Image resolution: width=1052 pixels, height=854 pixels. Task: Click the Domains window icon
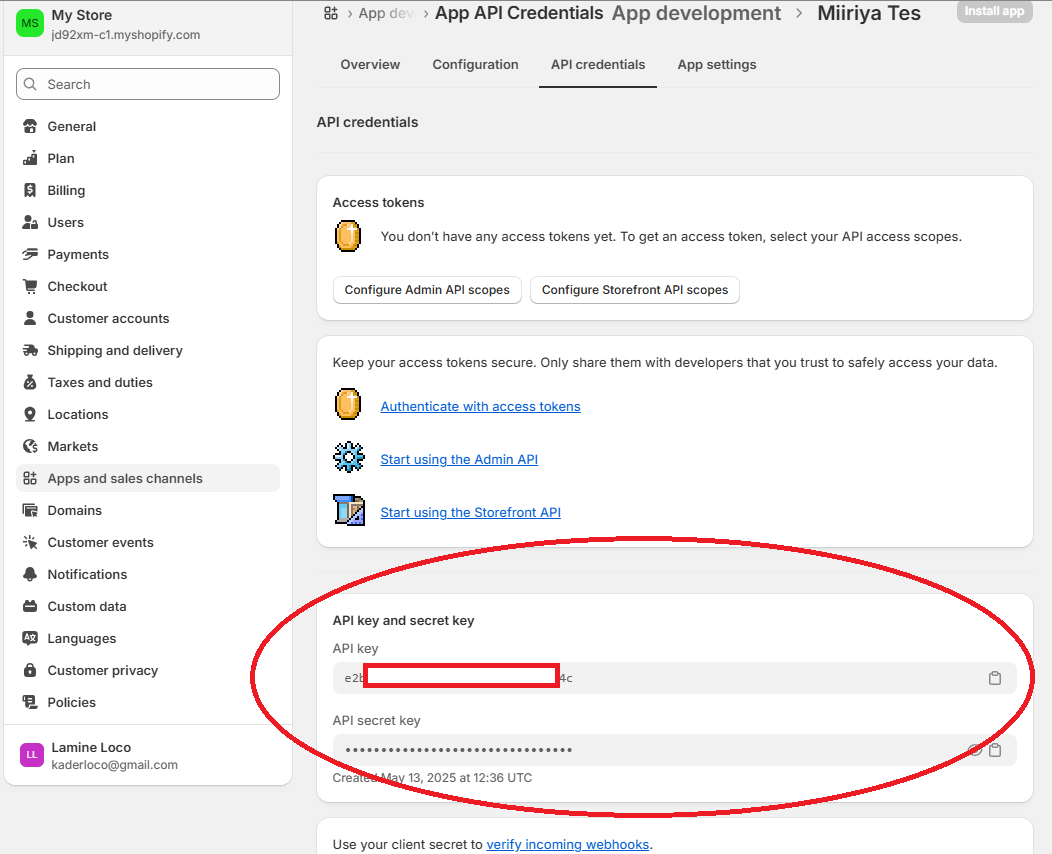point(30,511)
